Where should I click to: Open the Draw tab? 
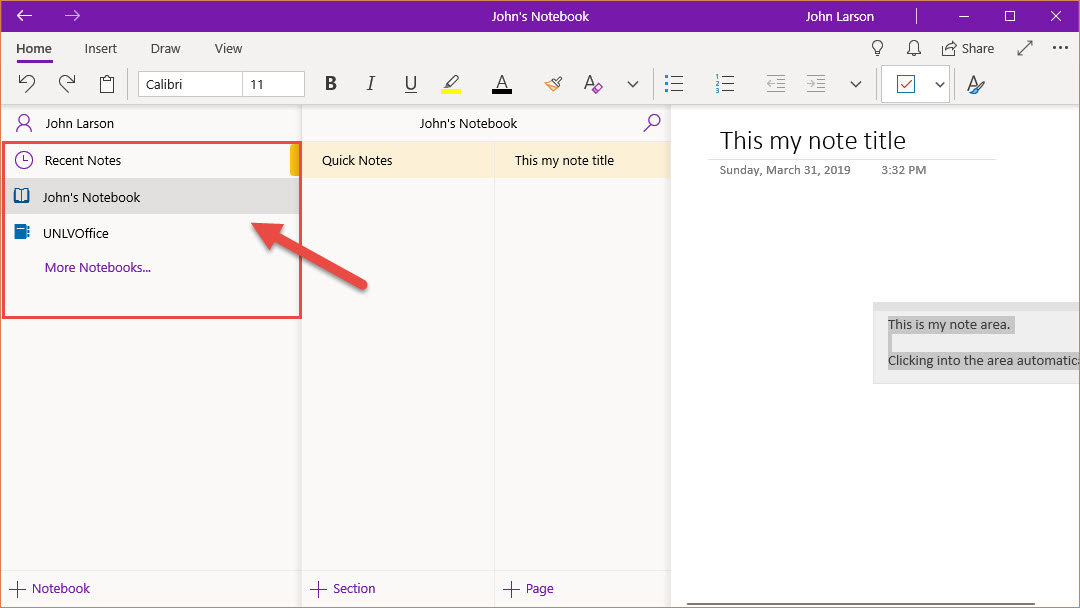(165, 48)
